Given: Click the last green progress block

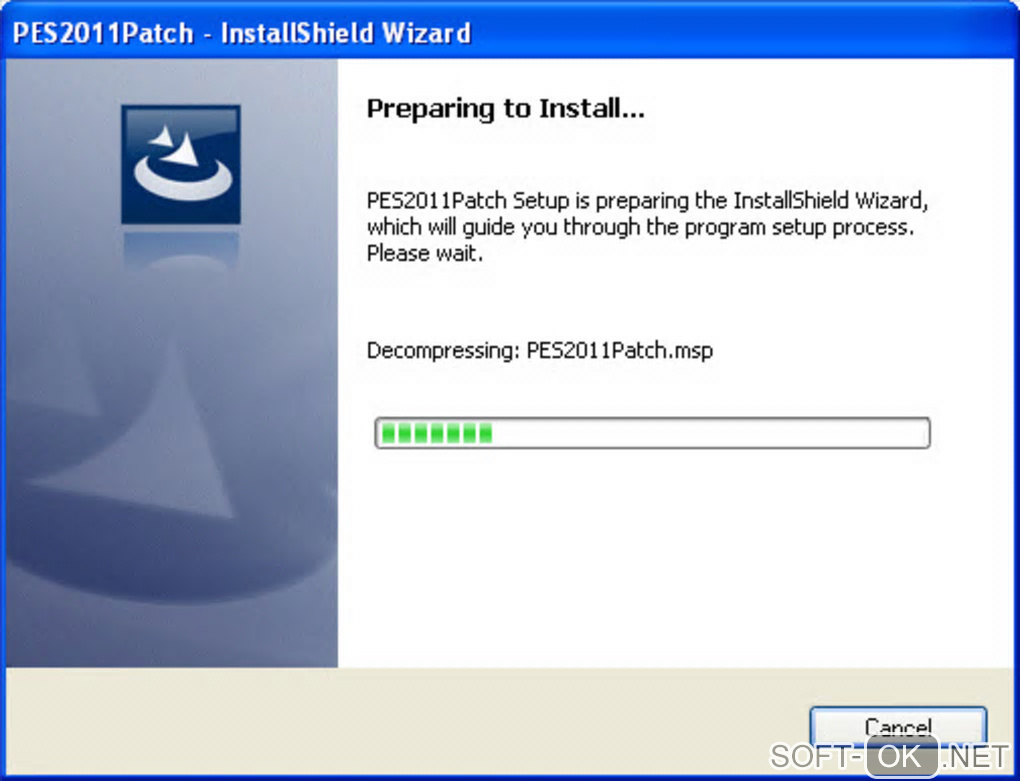Looking at the screenshot, I should pos(485,433).
